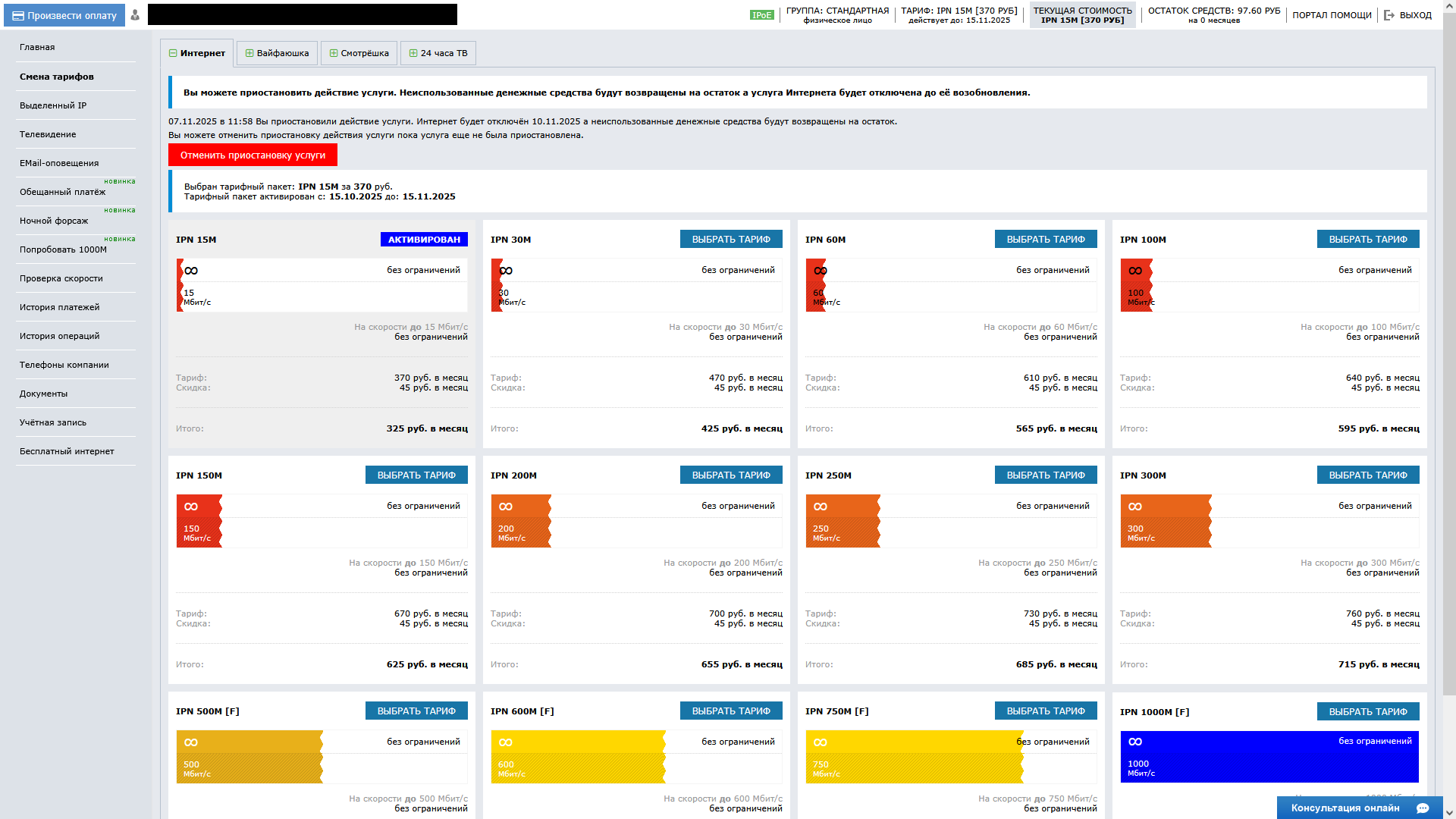This screenshot has height=819, width=1456.
Task: Click the user profile icon in header
Action: pyautogui.click(x=135, y=15)
